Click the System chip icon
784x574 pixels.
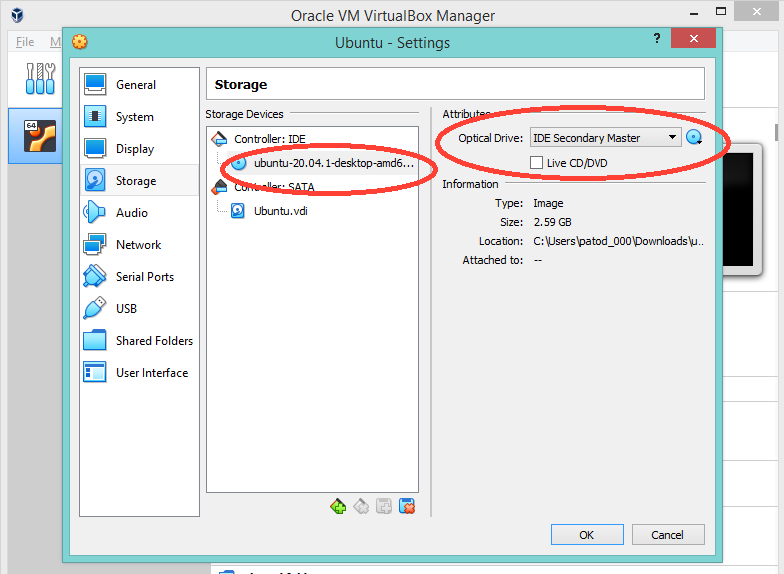coord(94,116)
